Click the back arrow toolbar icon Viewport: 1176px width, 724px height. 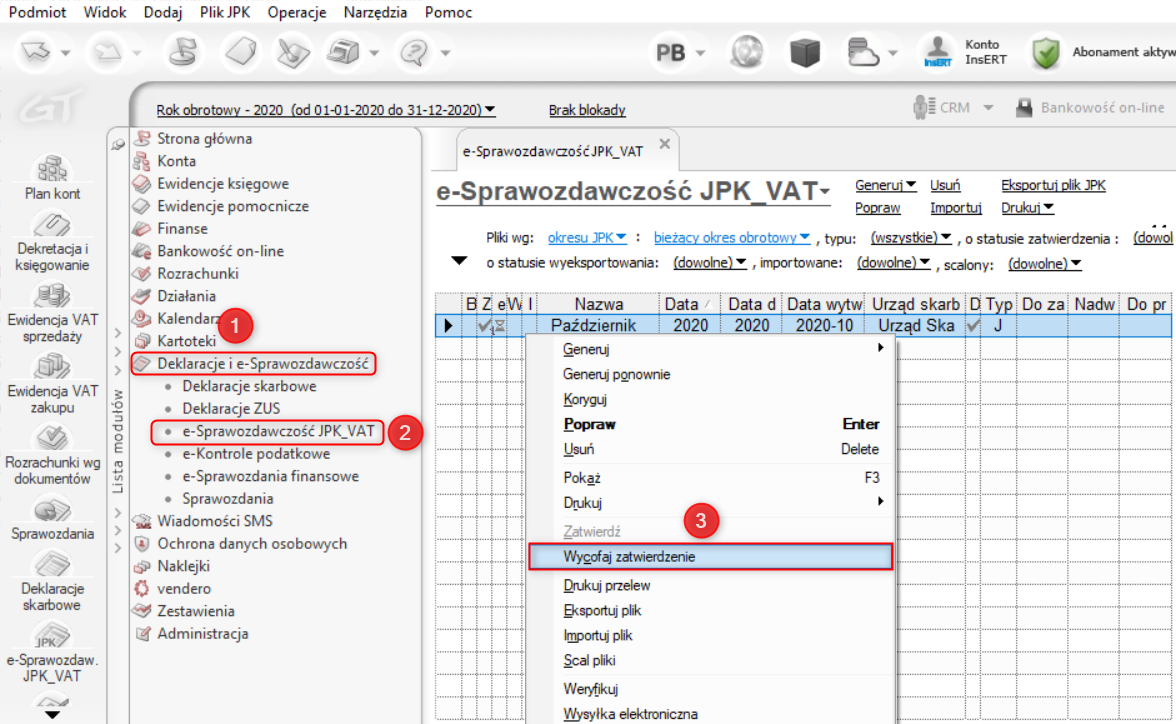(x=35, y=53)
